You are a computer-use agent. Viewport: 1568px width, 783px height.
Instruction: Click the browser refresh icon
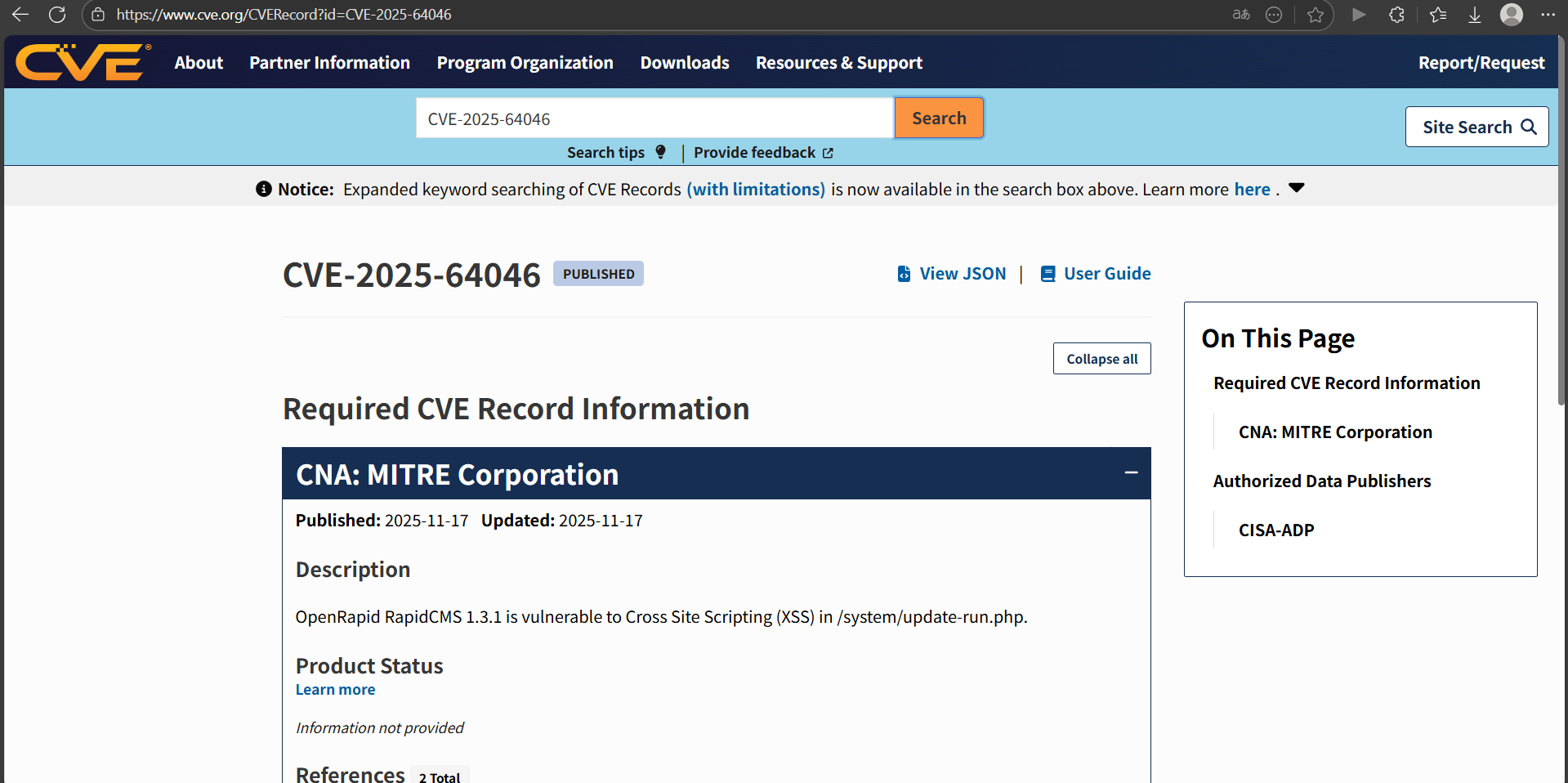(x=57, y=15)
